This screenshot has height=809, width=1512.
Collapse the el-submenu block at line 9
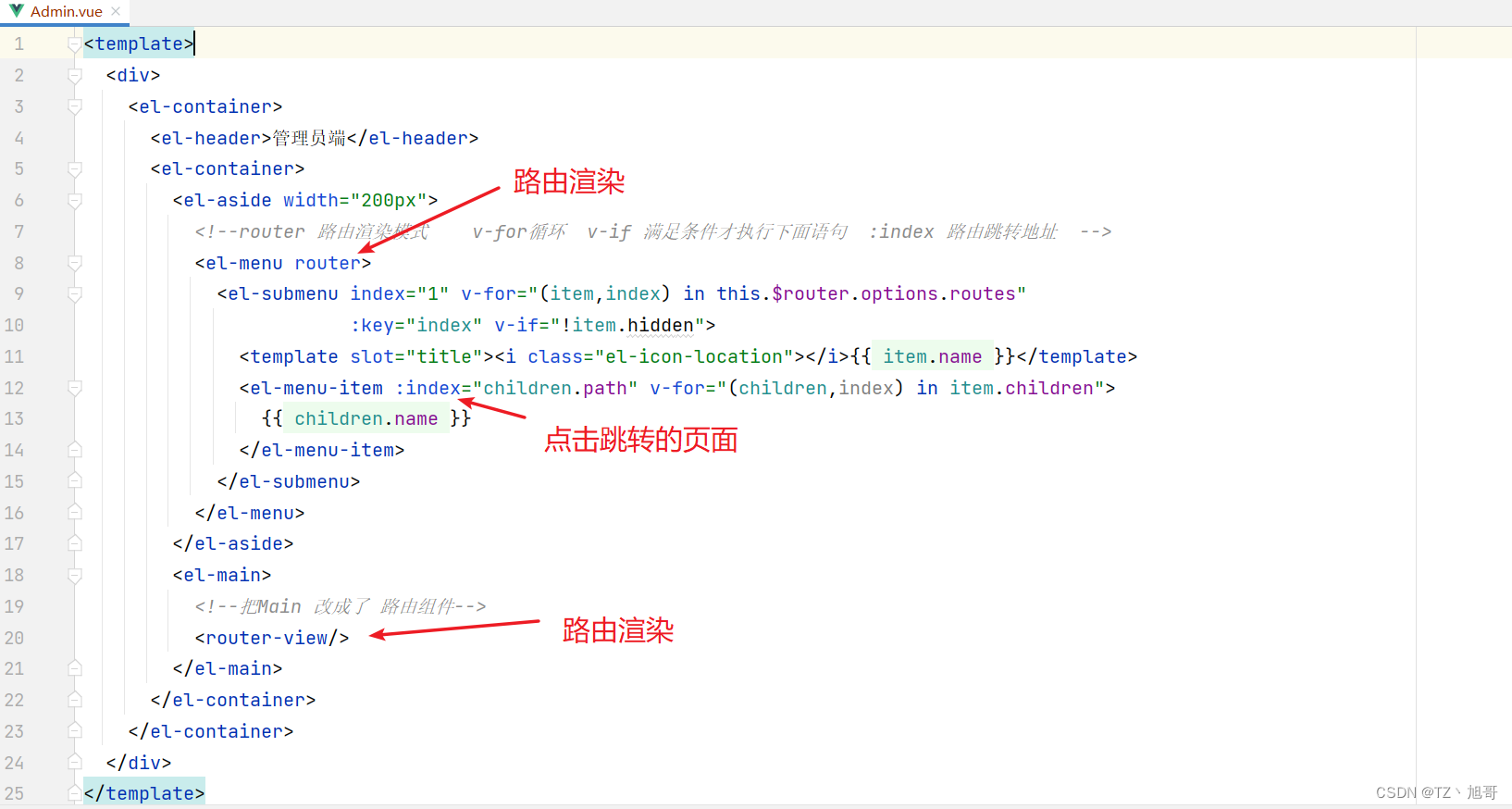[x=75, y=294]
